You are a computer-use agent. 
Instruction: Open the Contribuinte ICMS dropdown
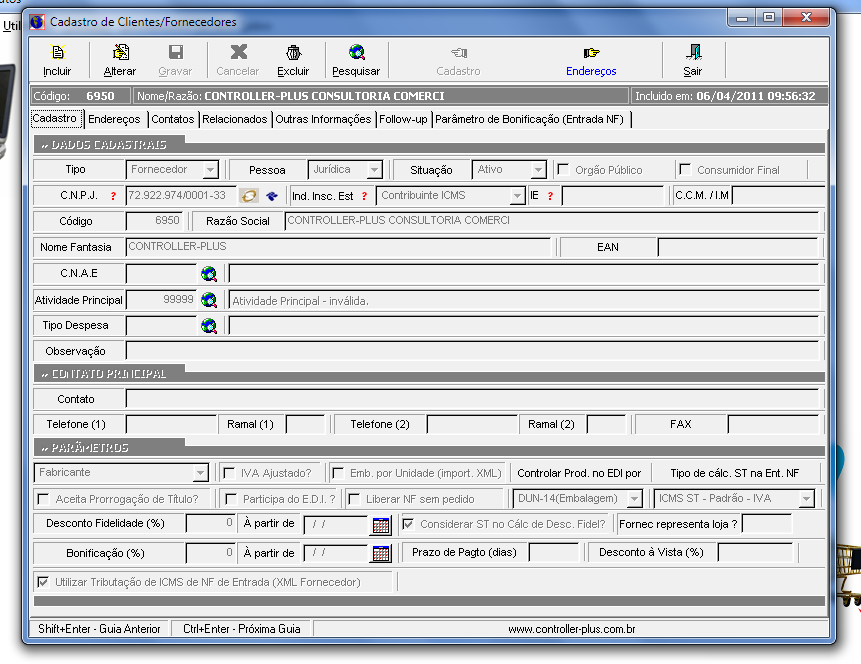(517, 196)
